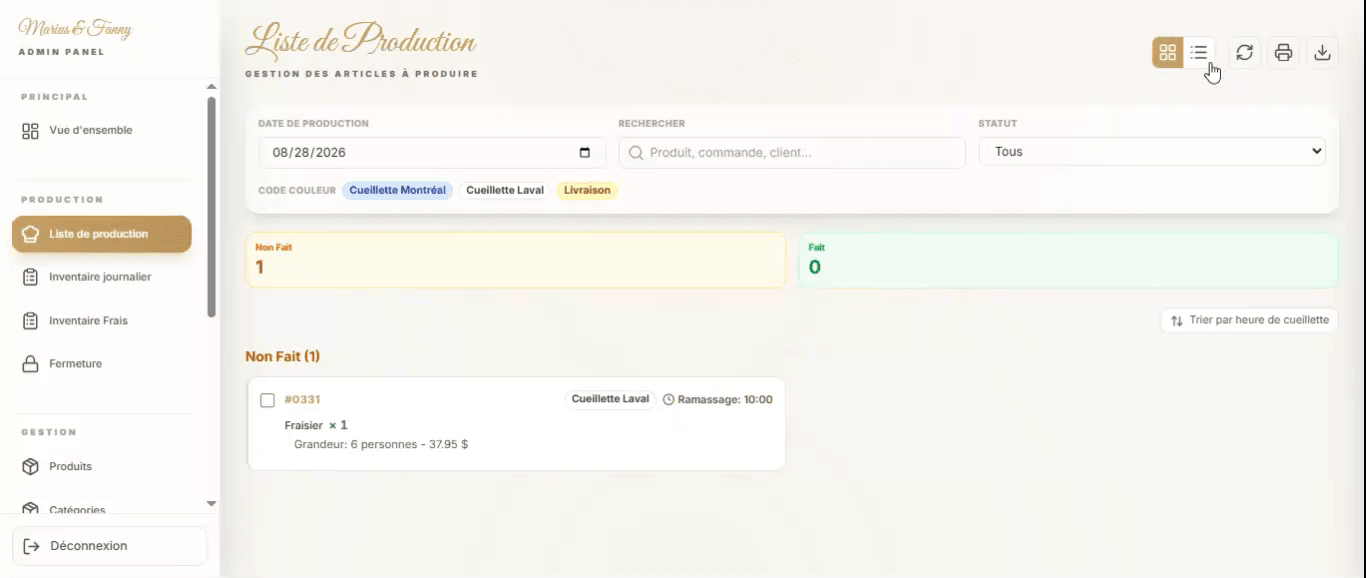Navigate to Fermeture

[x=102, y=364]
